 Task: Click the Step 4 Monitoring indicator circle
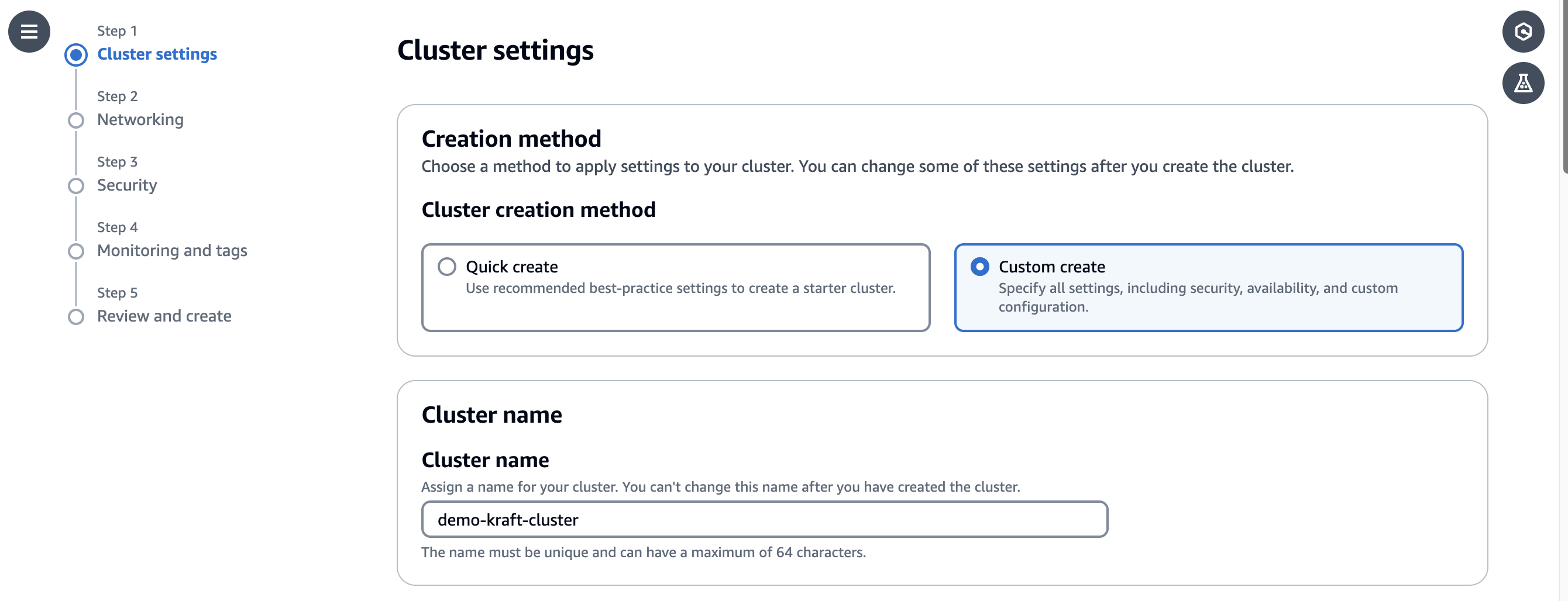tap(76, 251)
